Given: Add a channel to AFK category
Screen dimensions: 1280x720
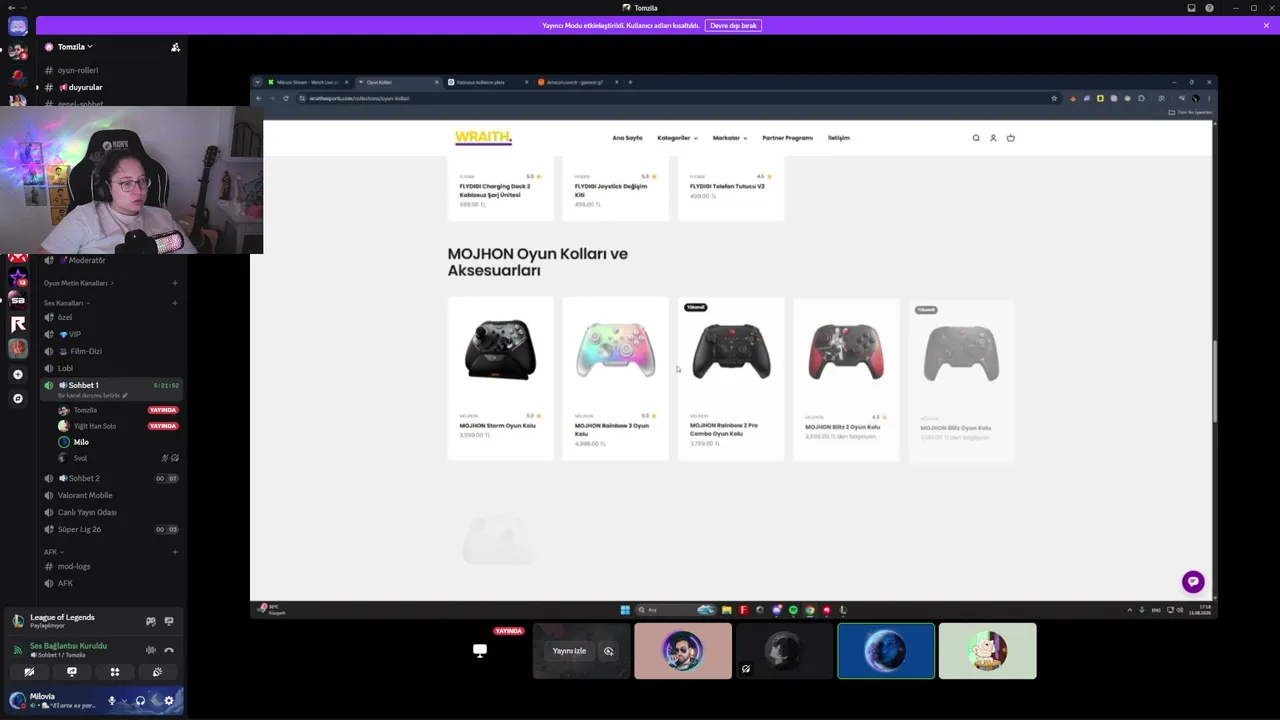Looking at the screenshot, I should [175, 552].
